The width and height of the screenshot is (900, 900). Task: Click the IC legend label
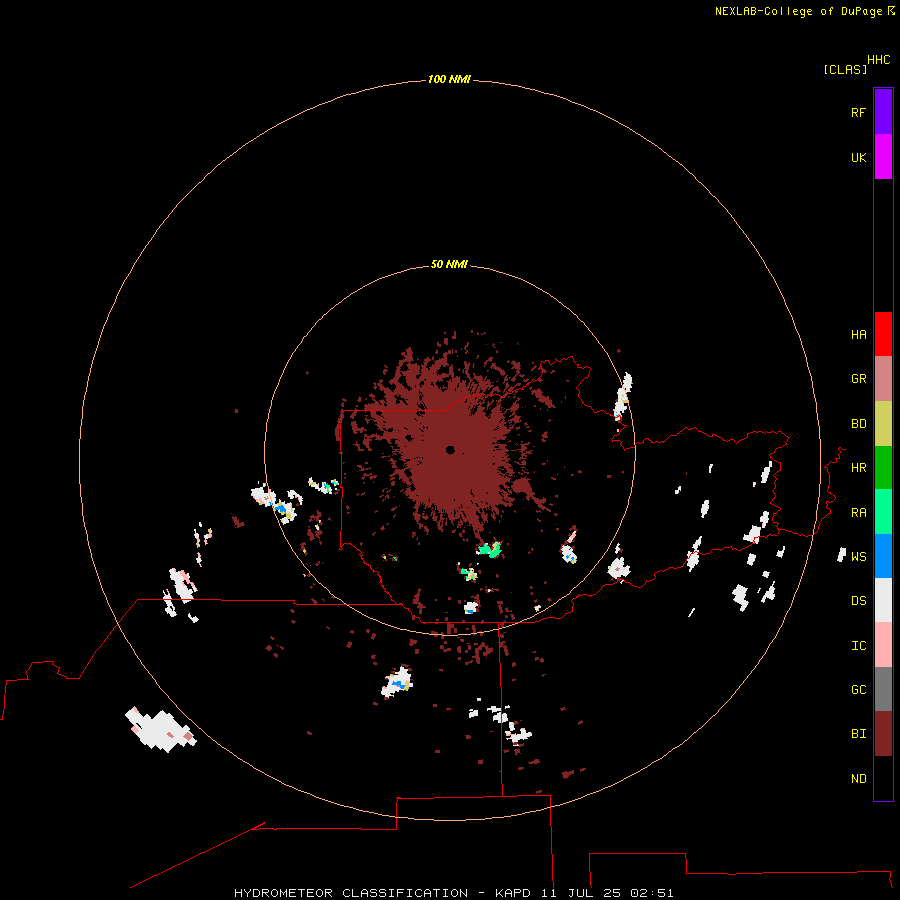point(858,646)
